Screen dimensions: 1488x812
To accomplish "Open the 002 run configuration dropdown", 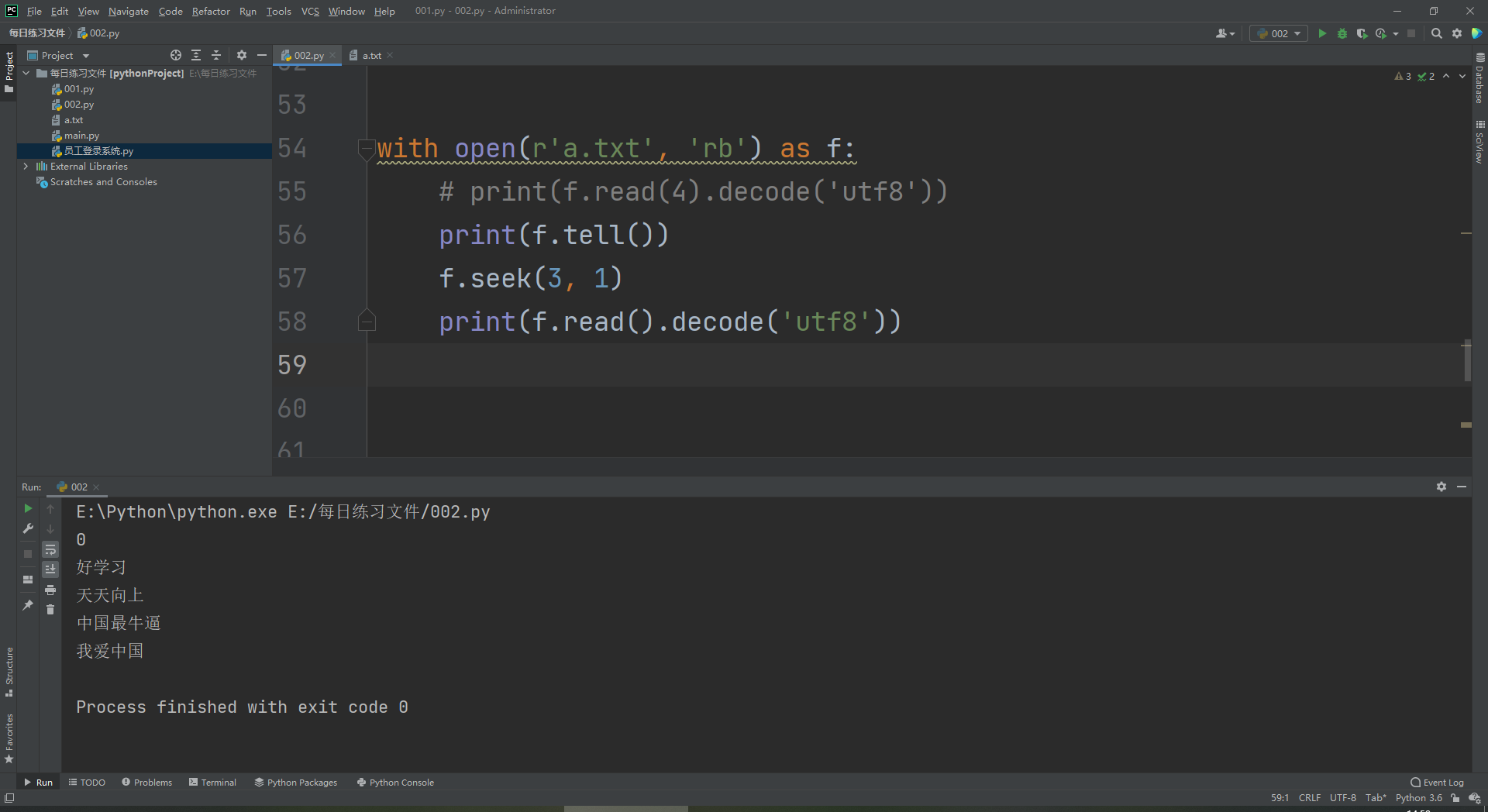I will click(x=1279, y=33).
